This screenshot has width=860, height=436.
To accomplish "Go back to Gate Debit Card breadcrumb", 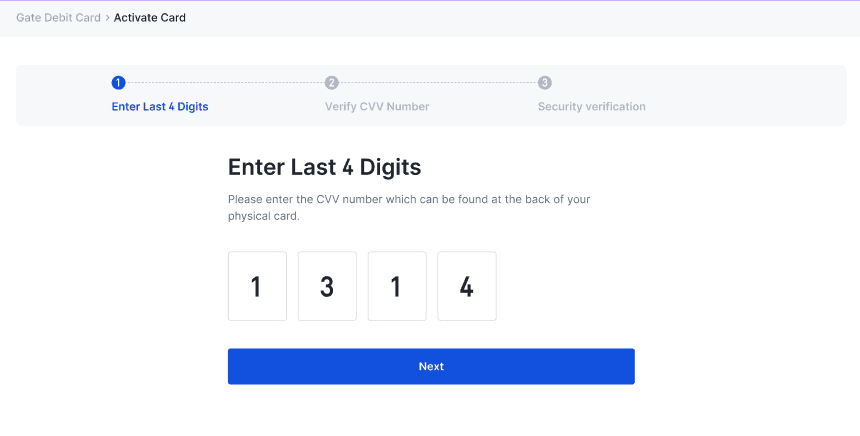I will click(58, 18).
